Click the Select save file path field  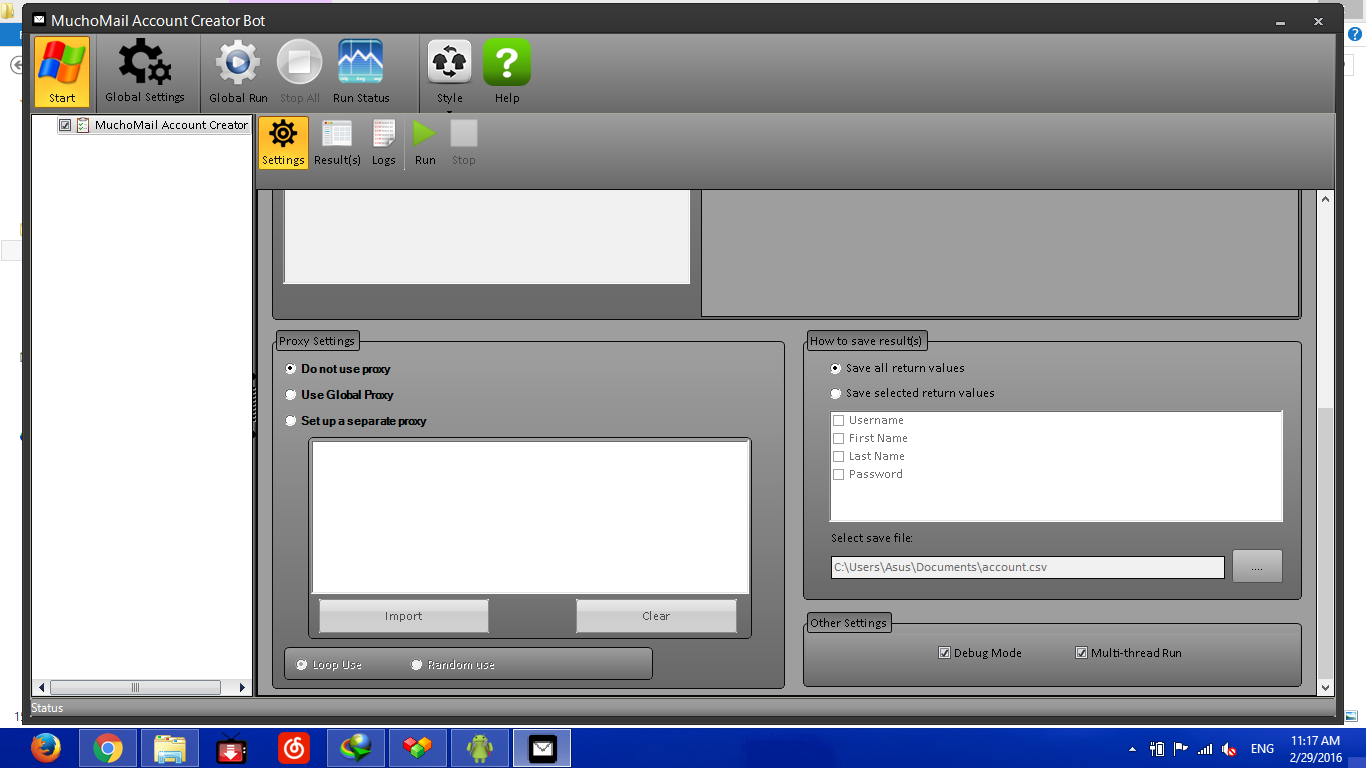[1027, 567]
